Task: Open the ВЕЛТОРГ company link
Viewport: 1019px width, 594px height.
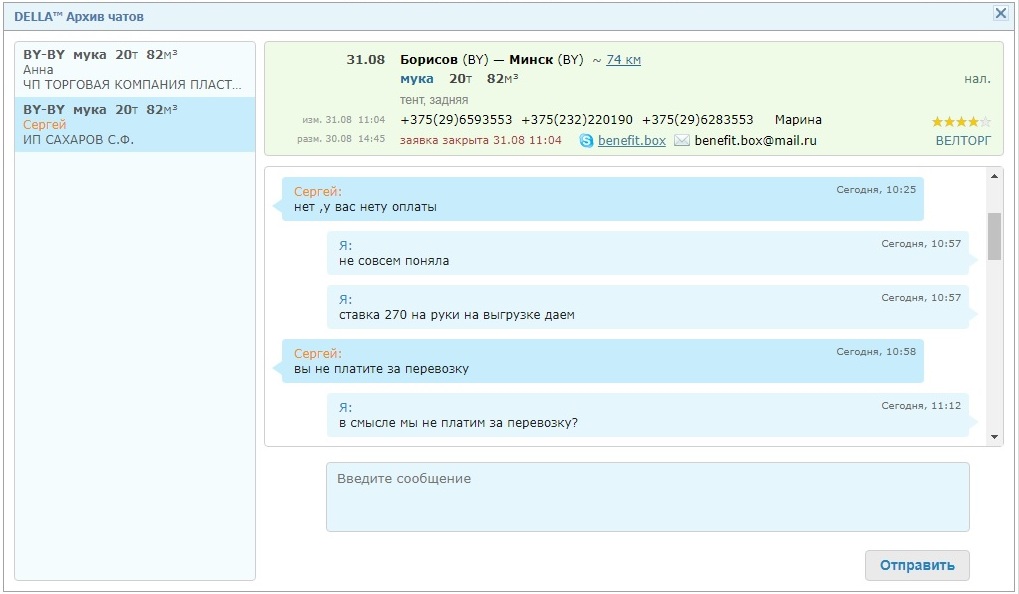Action: pos(963,141)
